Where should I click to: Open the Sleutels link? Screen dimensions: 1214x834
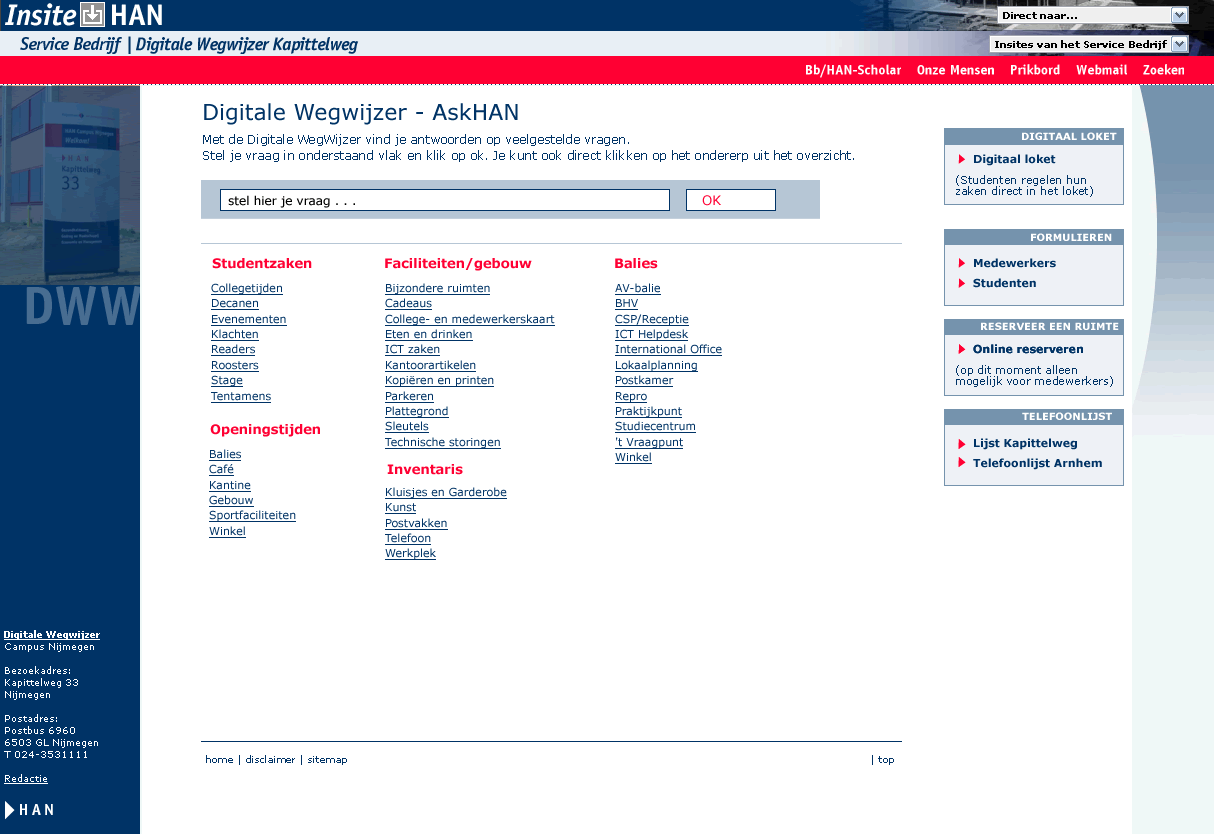point(407,427)
